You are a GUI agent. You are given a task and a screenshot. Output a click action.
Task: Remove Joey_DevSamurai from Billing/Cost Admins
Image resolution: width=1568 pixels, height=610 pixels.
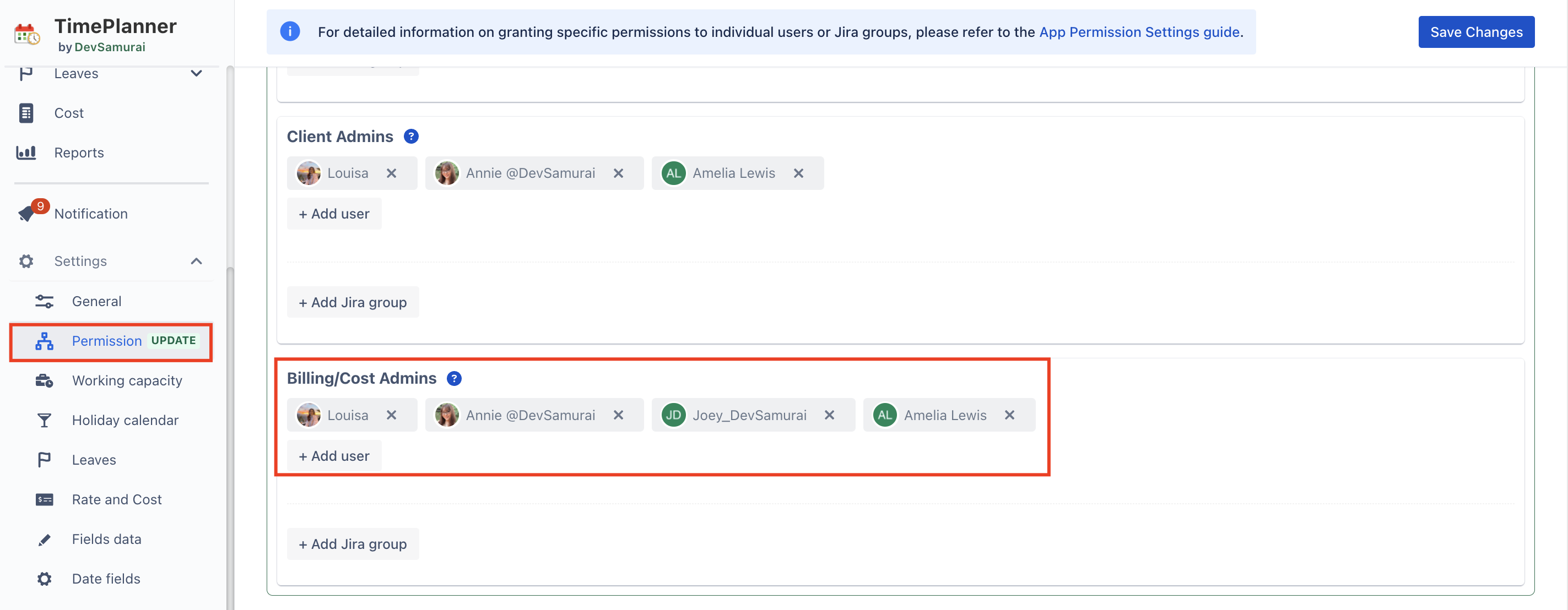coord(829,415)
